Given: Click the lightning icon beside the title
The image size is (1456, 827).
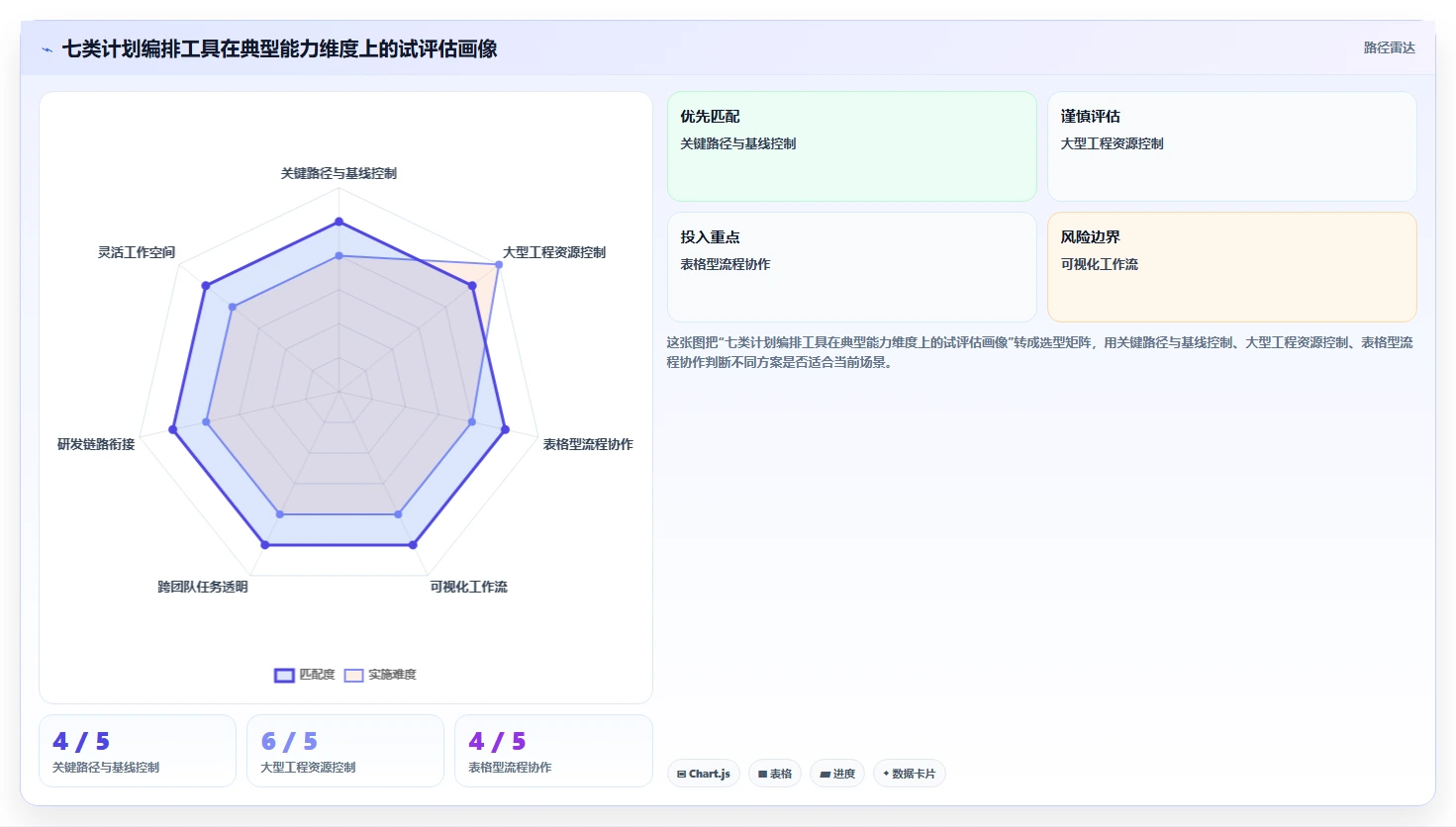Looking at the screenshot, I should [x=47, y=48].
